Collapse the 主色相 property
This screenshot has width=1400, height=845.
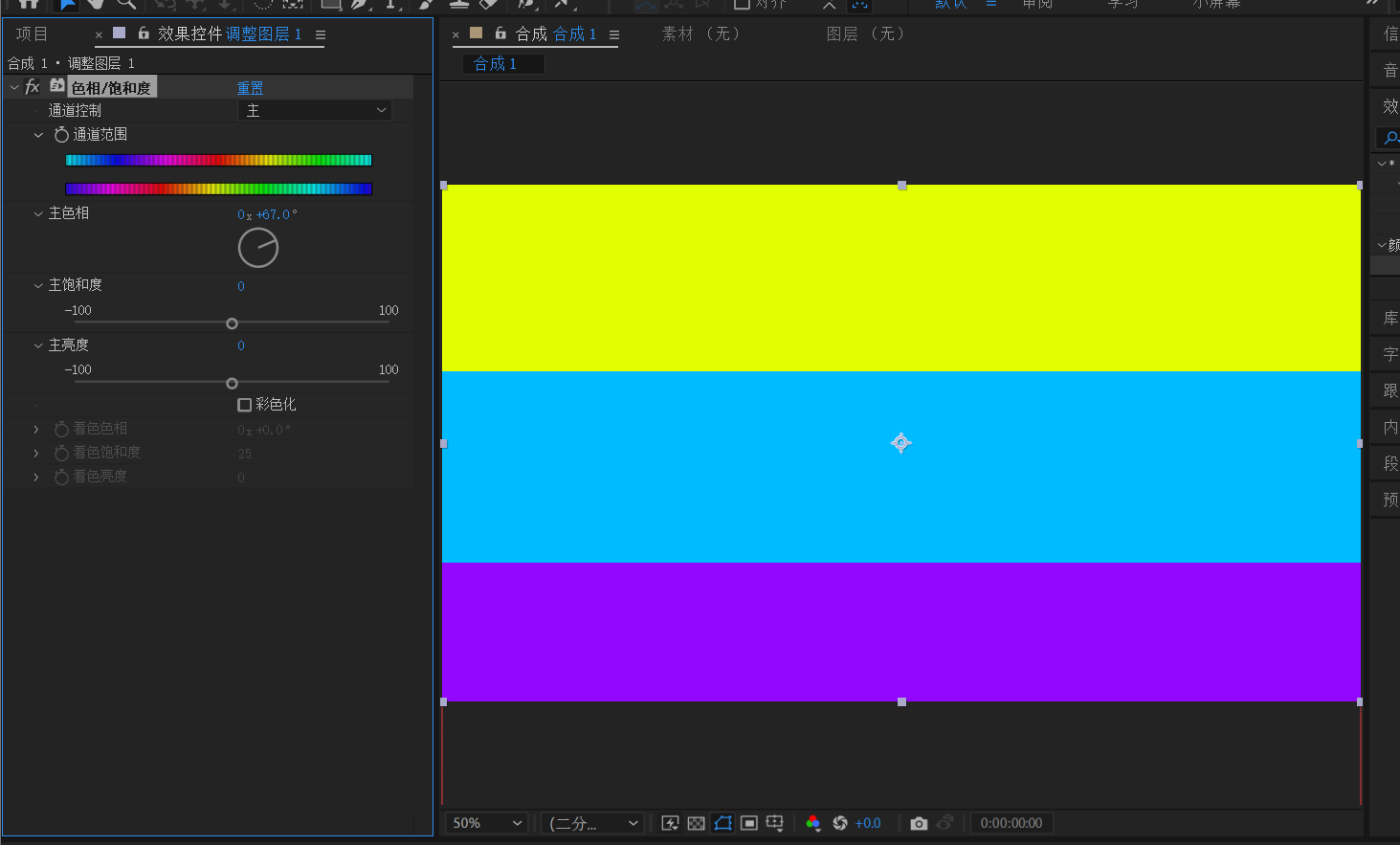38,213
